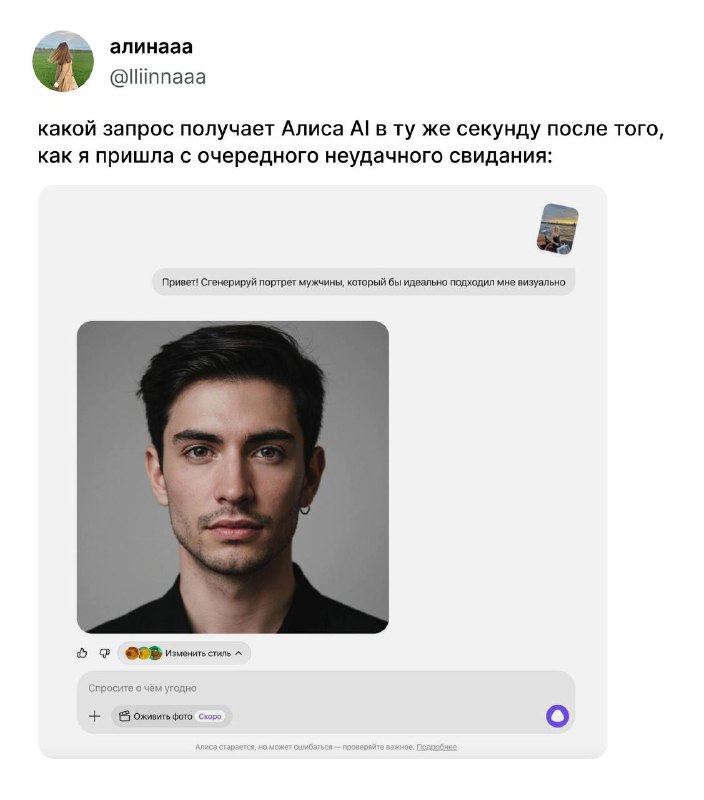Activate the purple Alice voice button
The width and height of the screenshot is (704, 800).
pyautogui.click(x=557, y=716)
